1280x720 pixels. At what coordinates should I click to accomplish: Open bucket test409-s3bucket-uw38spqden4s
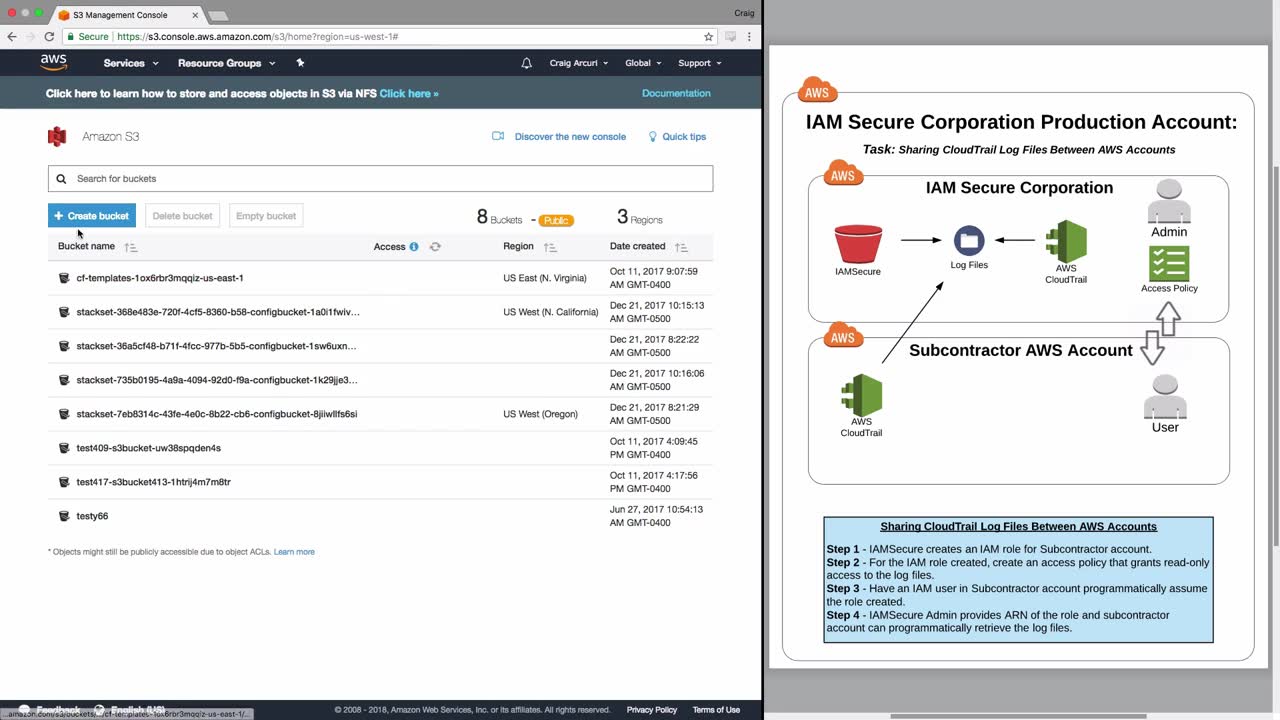coord(149,448)
